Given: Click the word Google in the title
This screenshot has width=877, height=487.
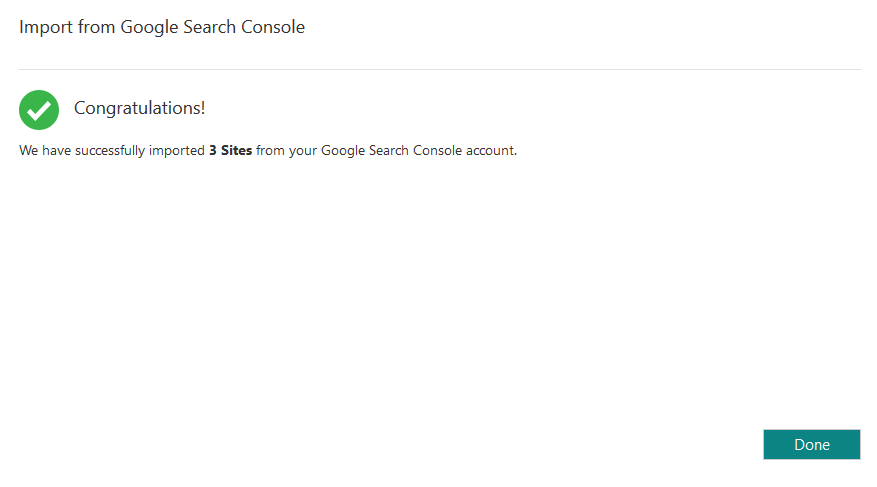Looking at the screenshot, I should click(148, 27).
